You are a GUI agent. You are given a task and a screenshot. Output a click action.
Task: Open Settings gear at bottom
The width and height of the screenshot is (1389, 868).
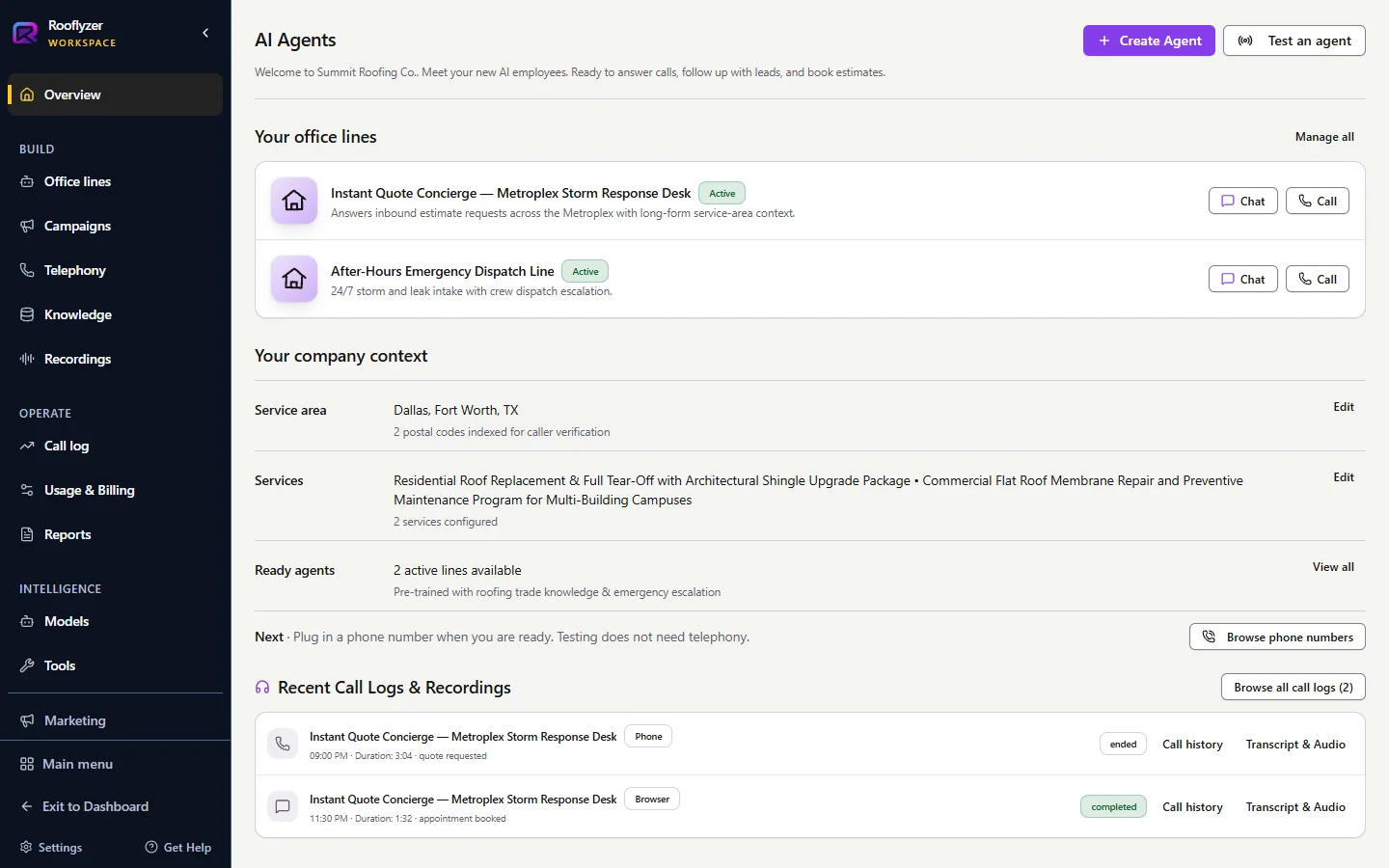51,847
